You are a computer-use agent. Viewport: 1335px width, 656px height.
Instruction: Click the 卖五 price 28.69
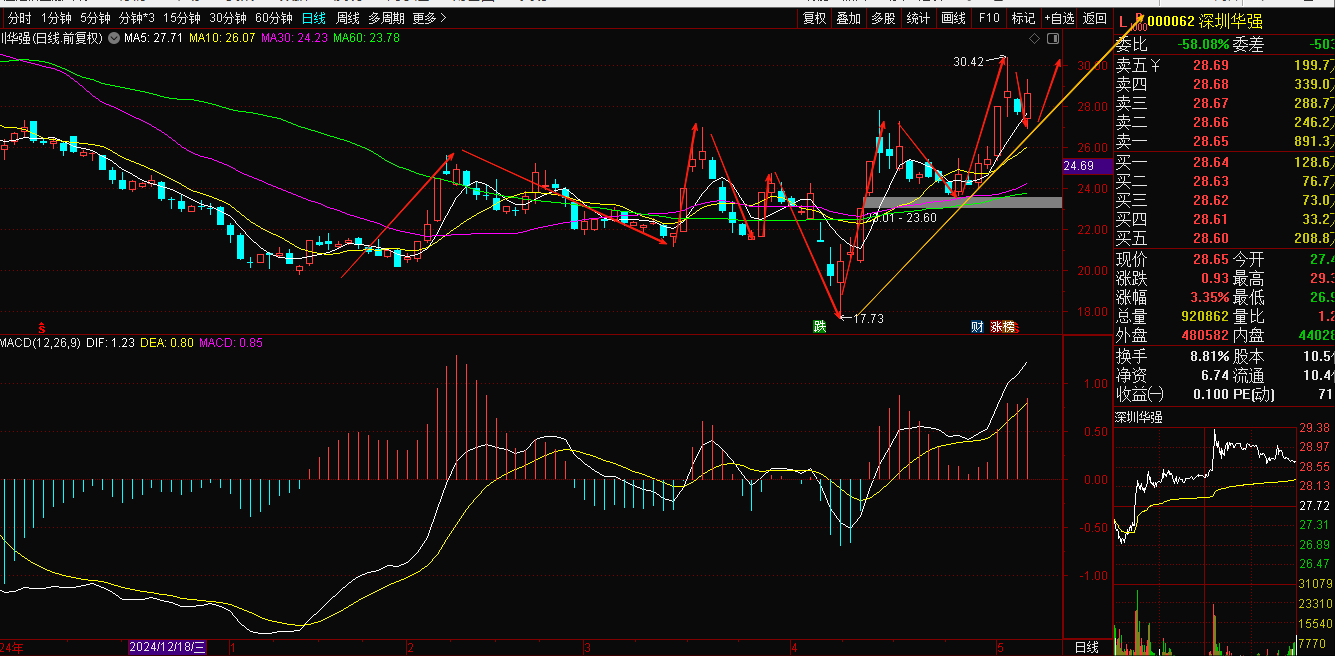pos(1210,65)
